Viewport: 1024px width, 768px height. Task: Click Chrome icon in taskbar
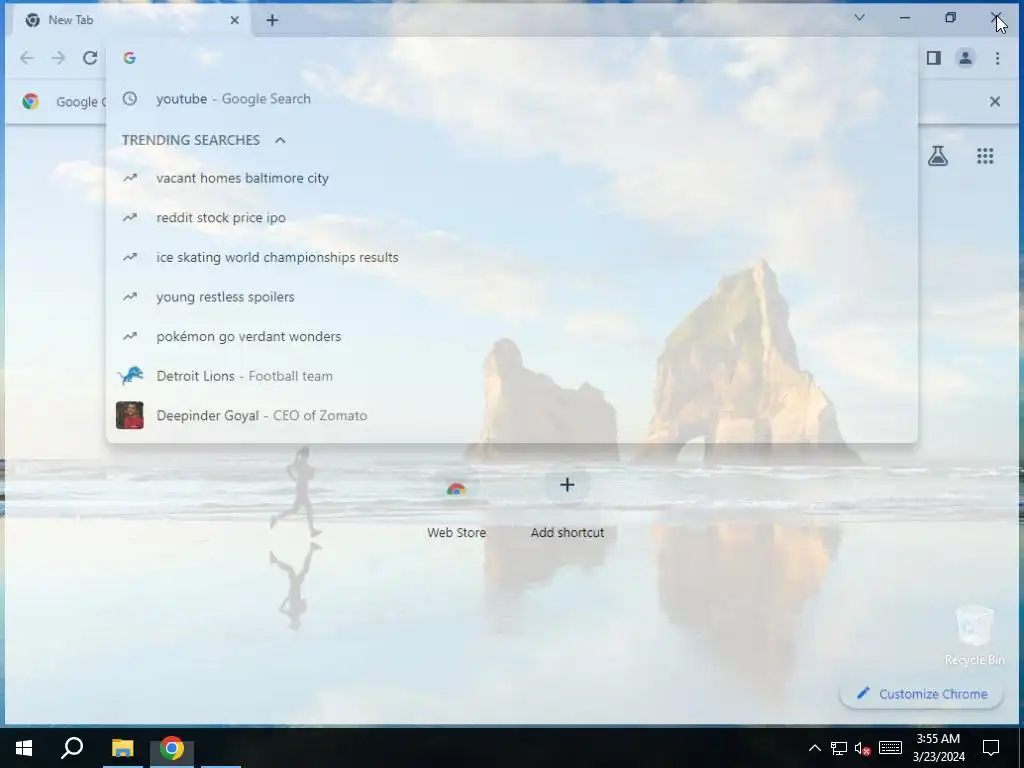pyautogui.click(x=172, y=748)
